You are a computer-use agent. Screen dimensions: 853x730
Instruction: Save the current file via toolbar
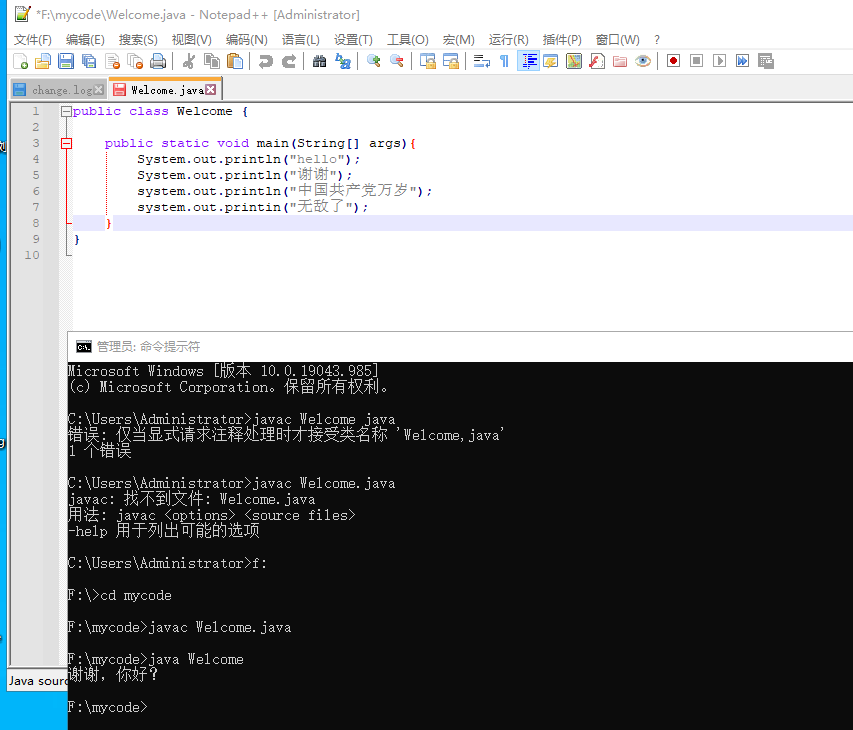click(66, 61)
